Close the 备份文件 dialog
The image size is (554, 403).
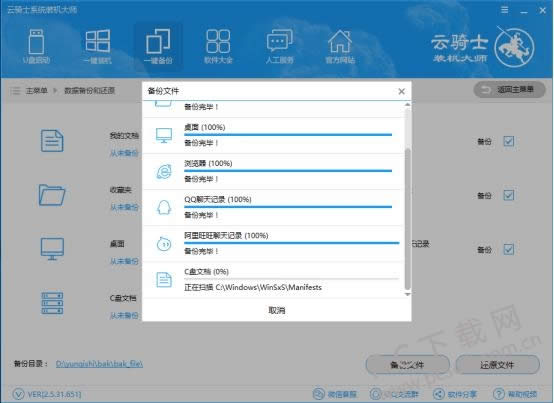pos(401,91)
